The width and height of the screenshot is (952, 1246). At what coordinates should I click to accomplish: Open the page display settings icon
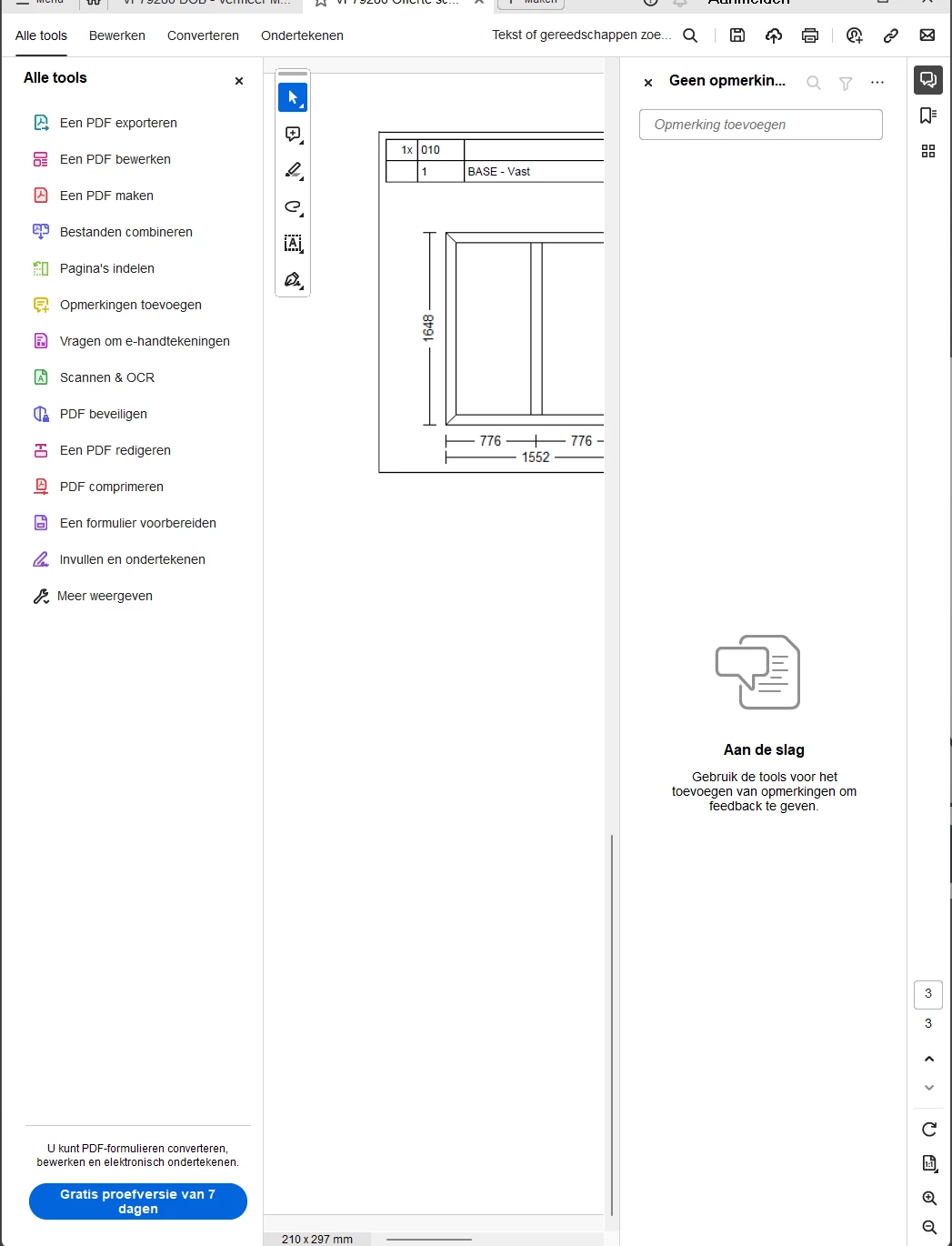tap(929, 1163)
